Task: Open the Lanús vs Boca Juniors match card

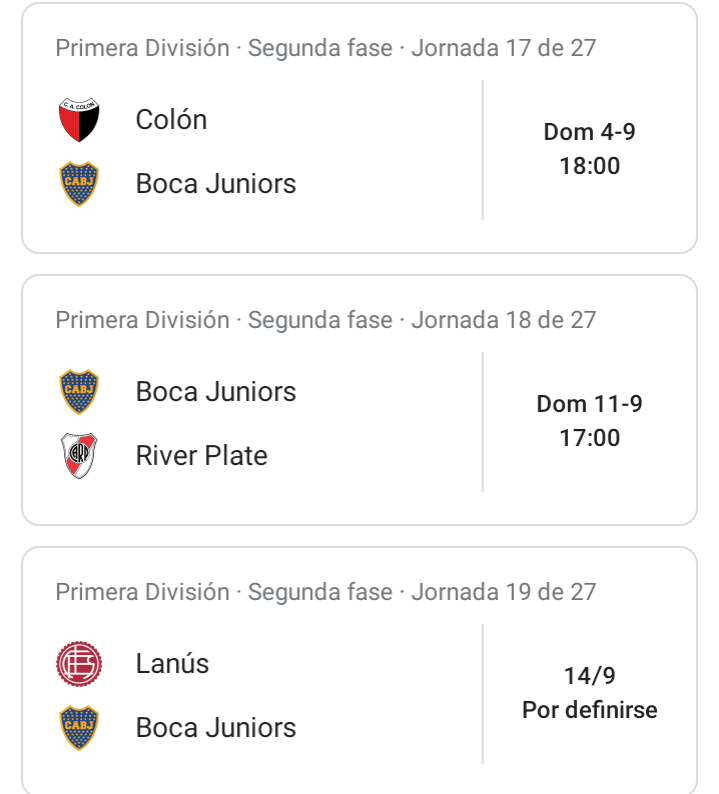Action: pos(360,670)
